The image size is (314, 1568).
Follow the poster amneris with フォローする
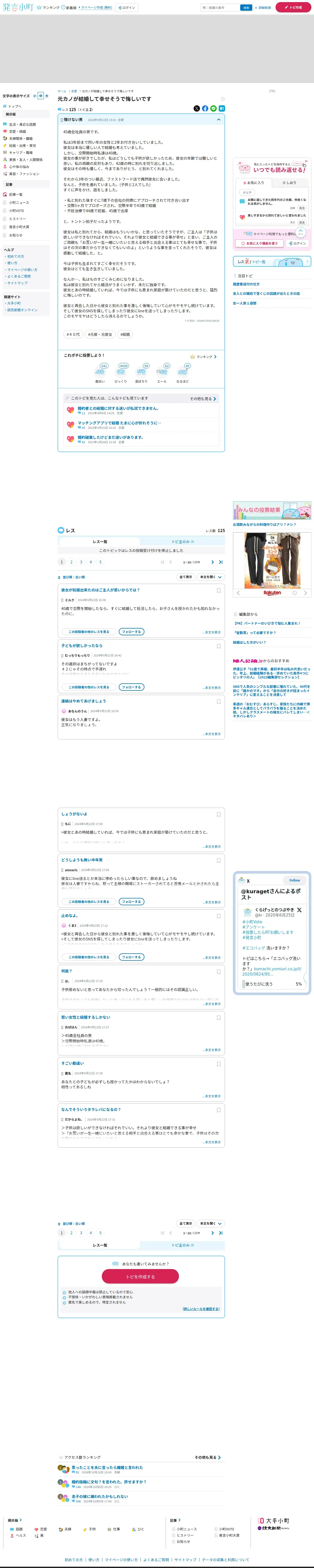click(132, 902)
